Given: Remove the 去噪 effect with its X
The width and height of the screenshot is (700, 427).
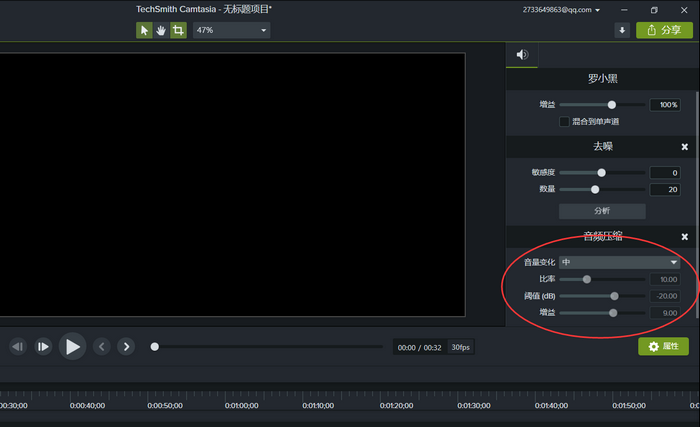Looking at the screenshot, I should pos(684,147).
